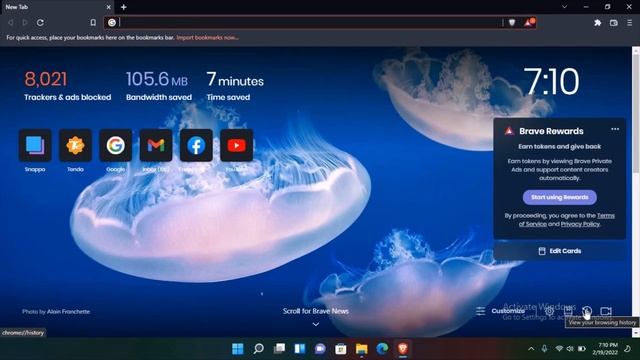Open Windows taskbar Search

click(258, 349)
